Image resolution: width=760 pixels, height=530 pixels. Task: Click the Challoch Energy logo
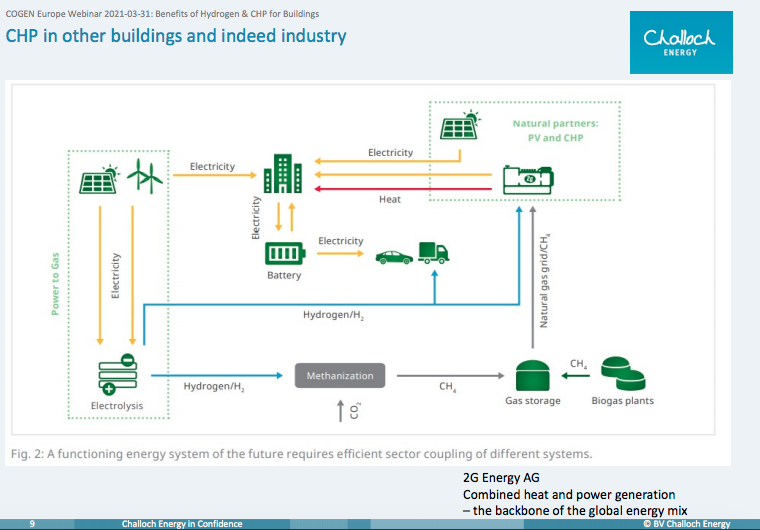[680, 40]
